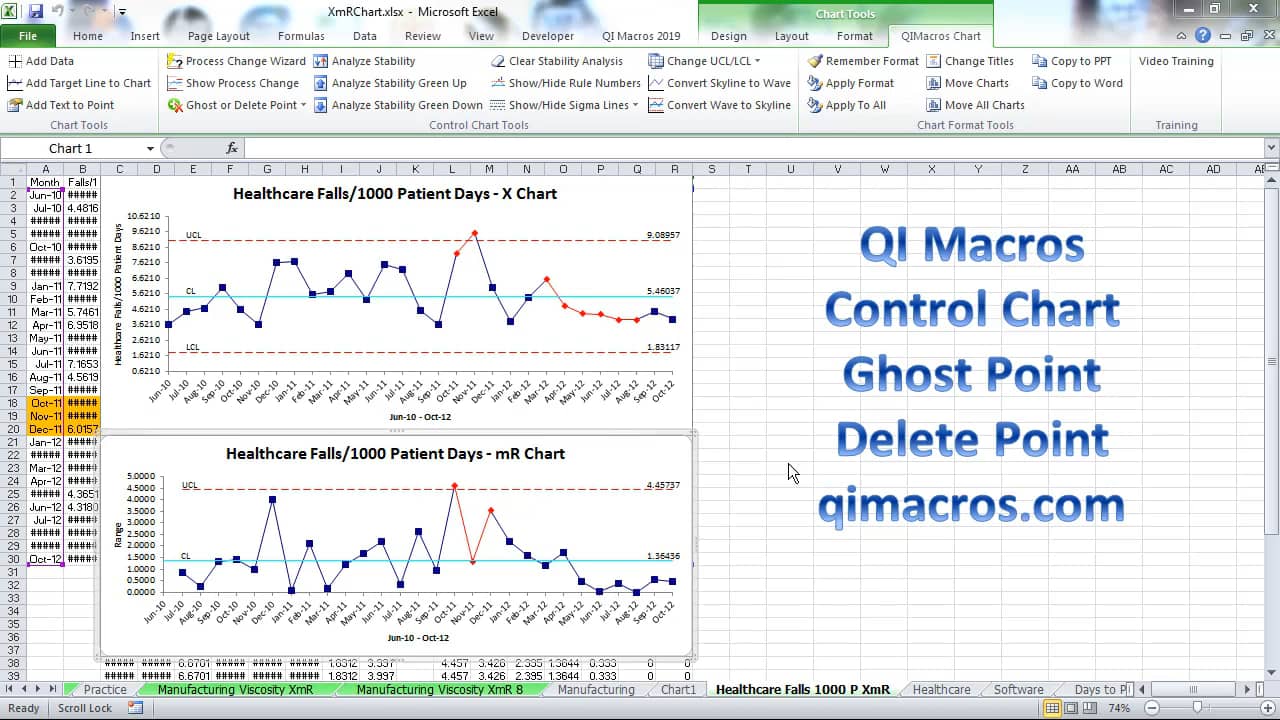Go to first sheet navigation arrow
Screen dimensions: 1280x720
11,689
